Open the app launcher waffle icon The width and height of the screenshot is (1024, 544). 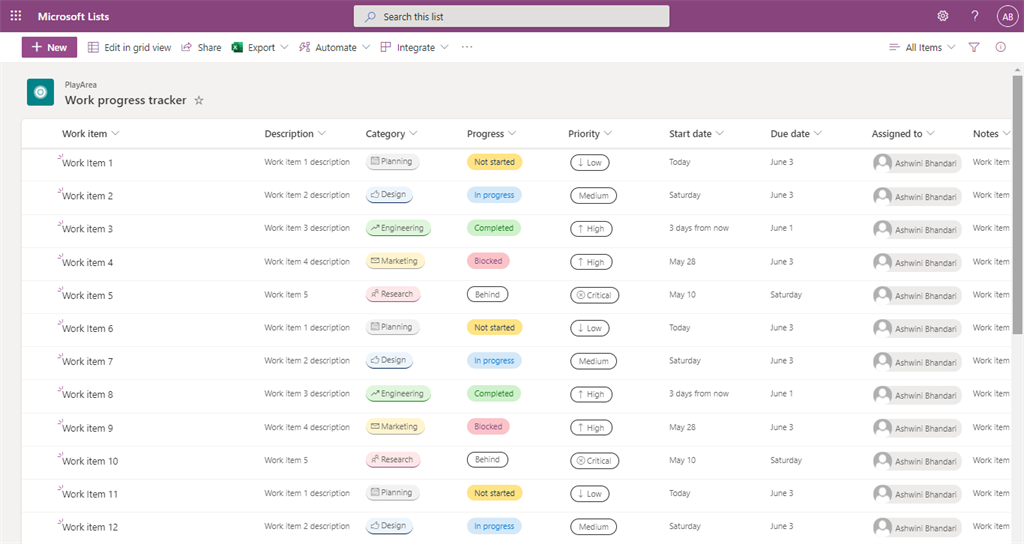(x=15, y=16)
